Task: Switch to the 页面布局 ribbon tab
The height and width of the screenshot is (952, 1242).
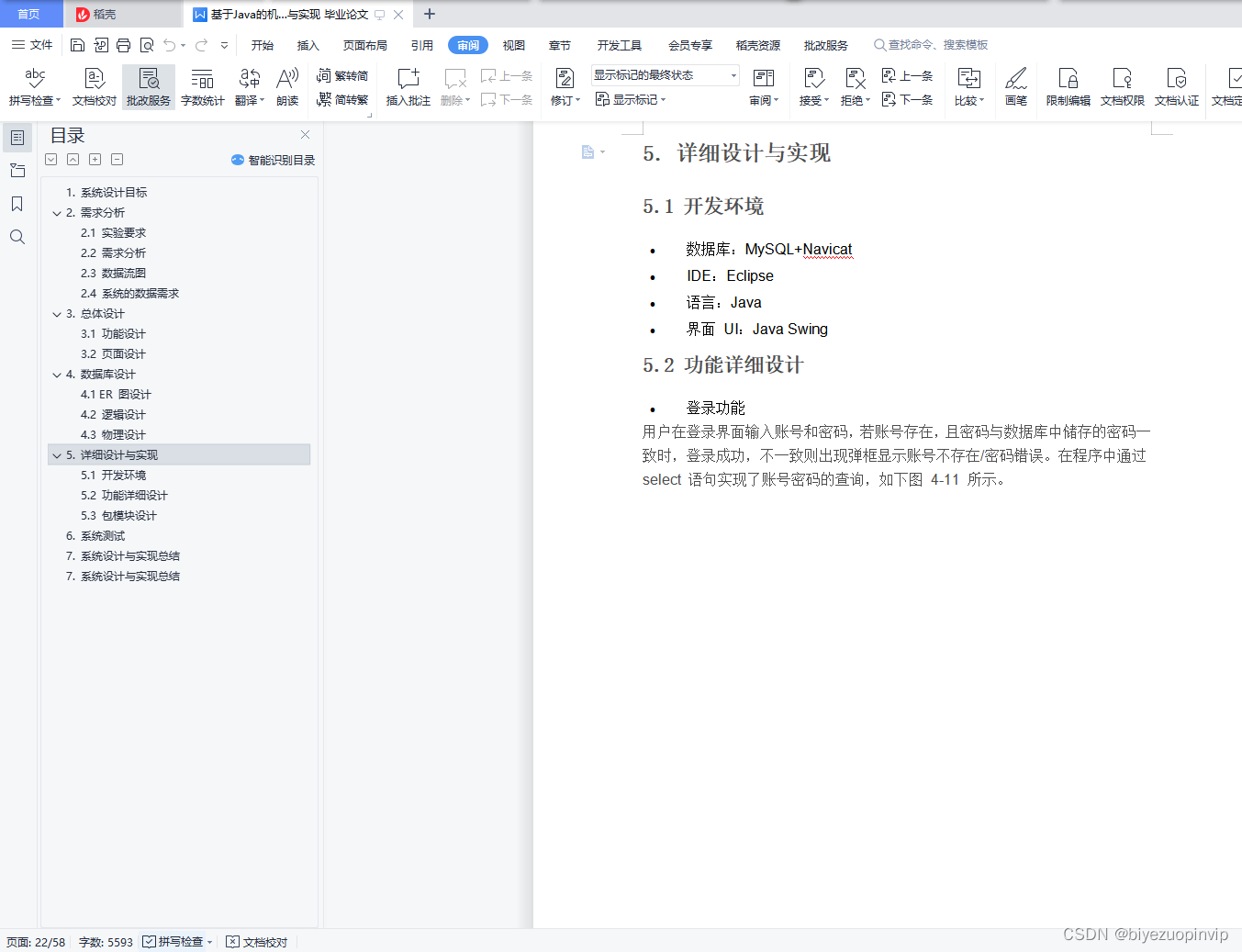Action: [x=364, y=44]
